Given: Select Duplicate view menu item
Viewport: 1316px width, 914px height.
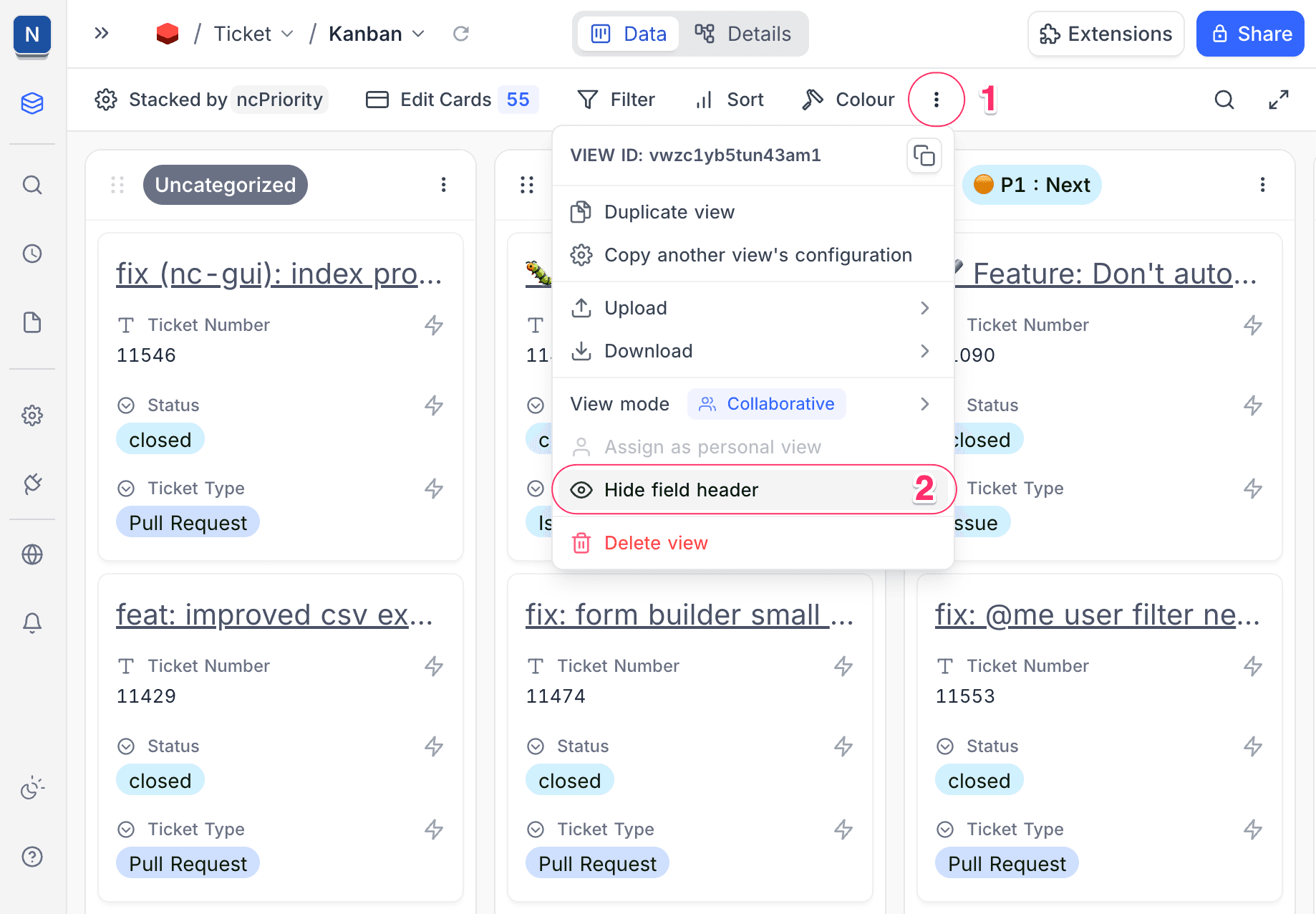Looking at the screenshot, I should pyautogui.click(x=669, y=212).
